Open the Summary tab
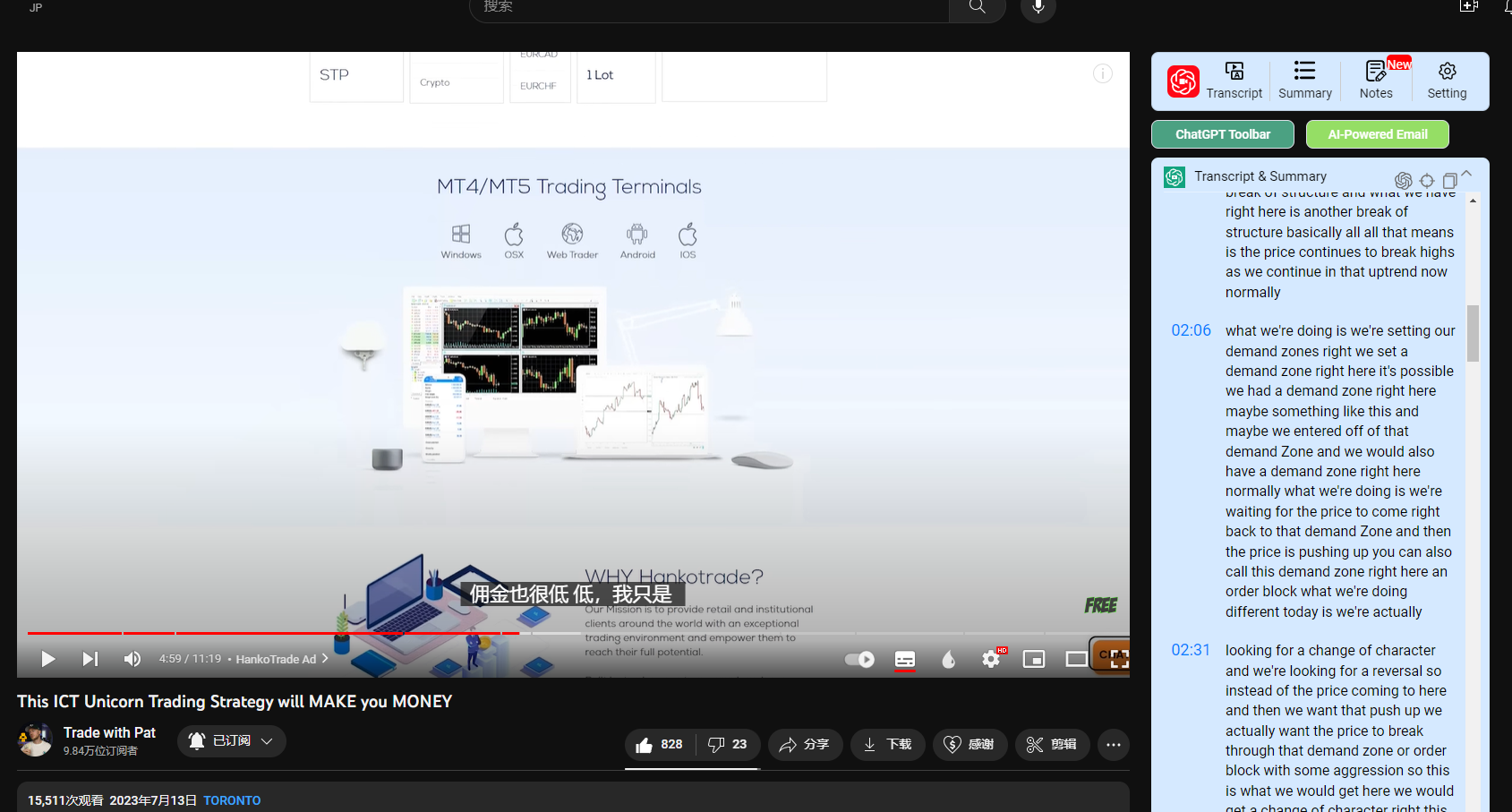 [x=1305, y=81]
